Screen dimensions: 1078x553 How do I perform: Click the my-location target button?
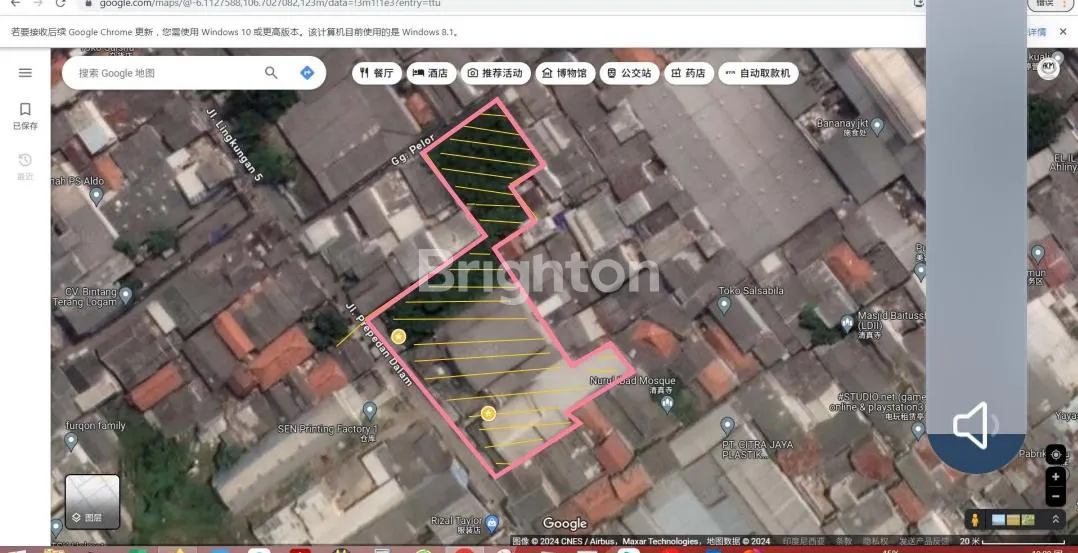click(1055, 454)
